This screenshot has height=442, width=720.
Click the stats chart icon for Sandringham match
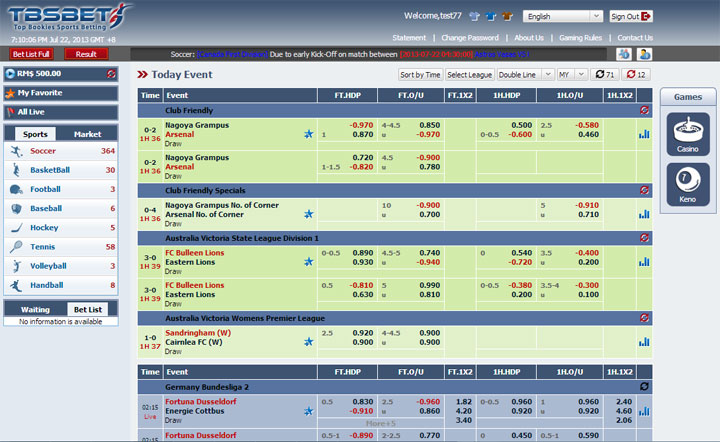point(643,341)
